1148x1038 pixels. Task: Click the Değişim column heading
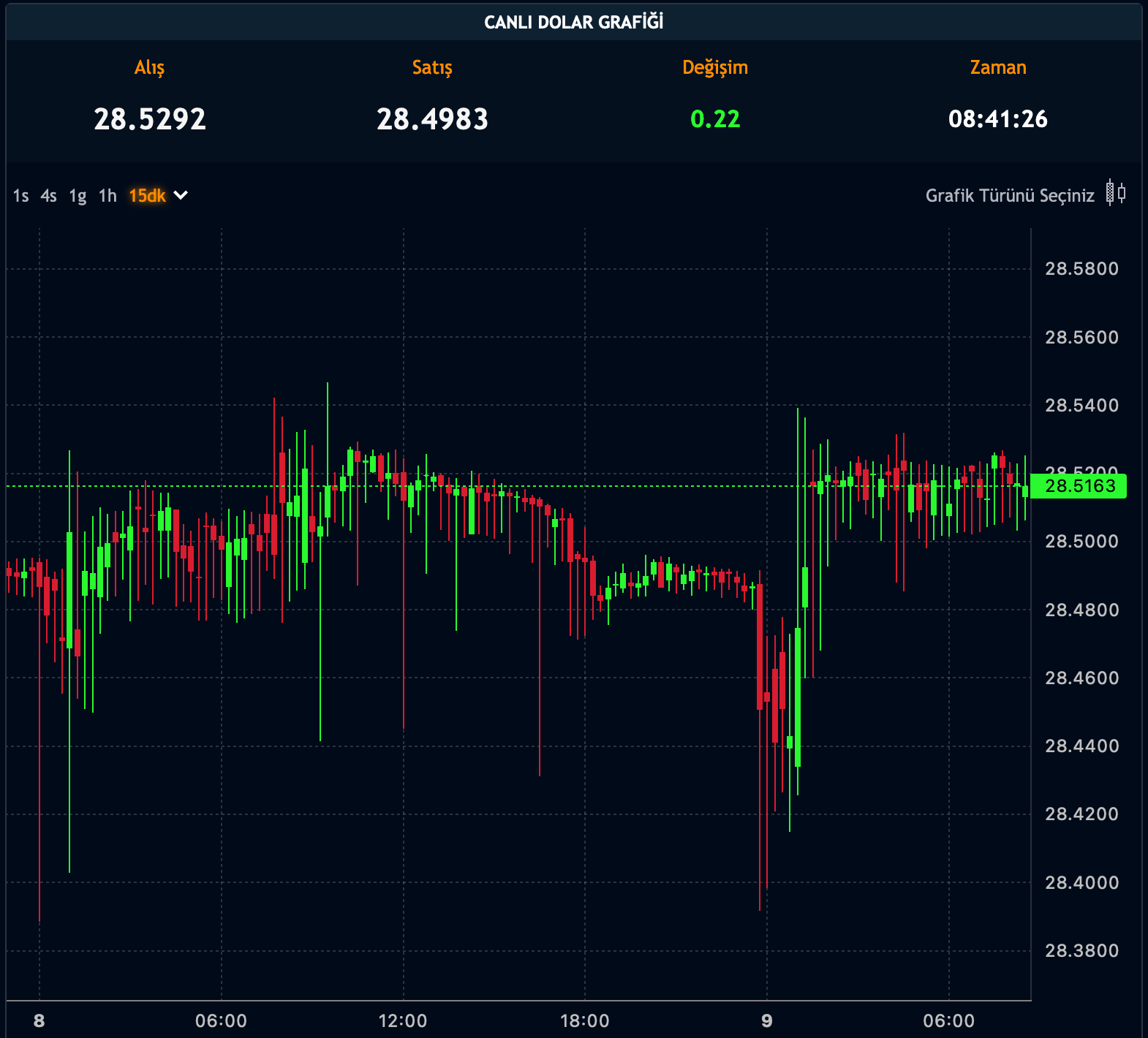715,67
